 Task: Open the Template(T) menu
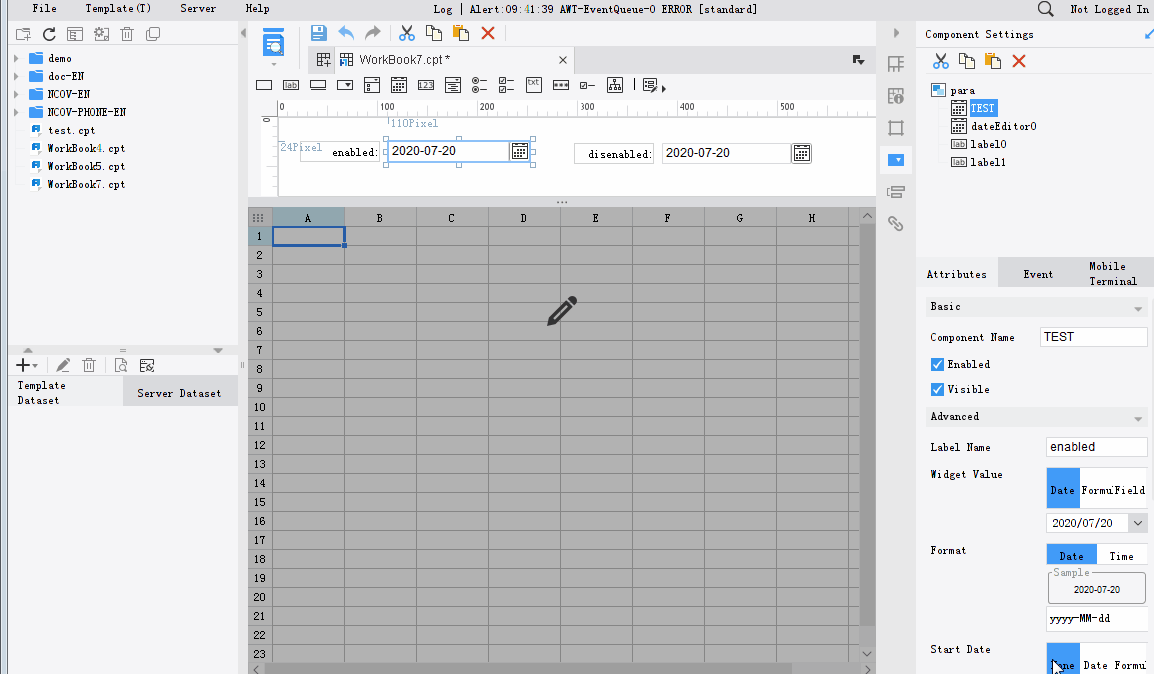coord(118,9)
